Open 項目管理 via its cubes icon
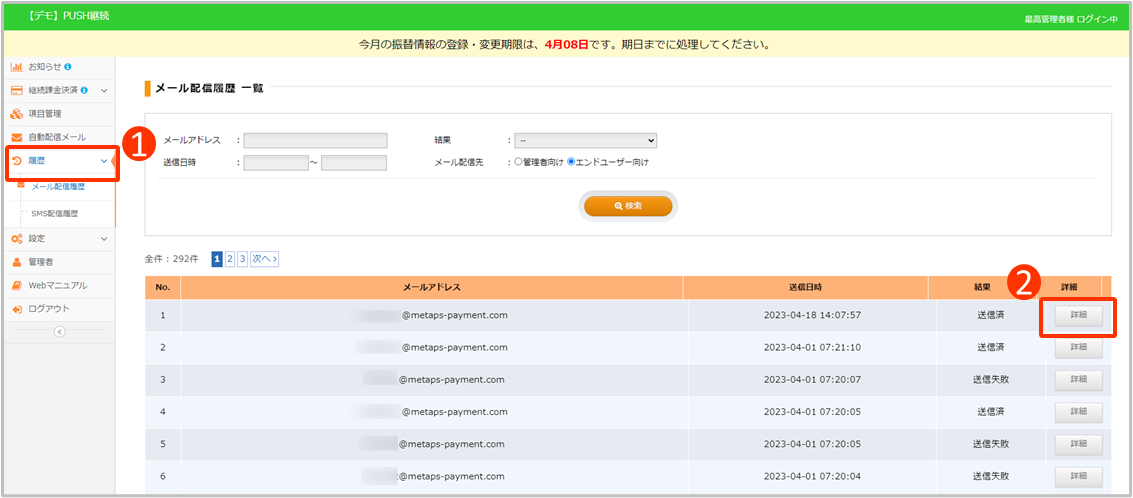 point(16,114)
